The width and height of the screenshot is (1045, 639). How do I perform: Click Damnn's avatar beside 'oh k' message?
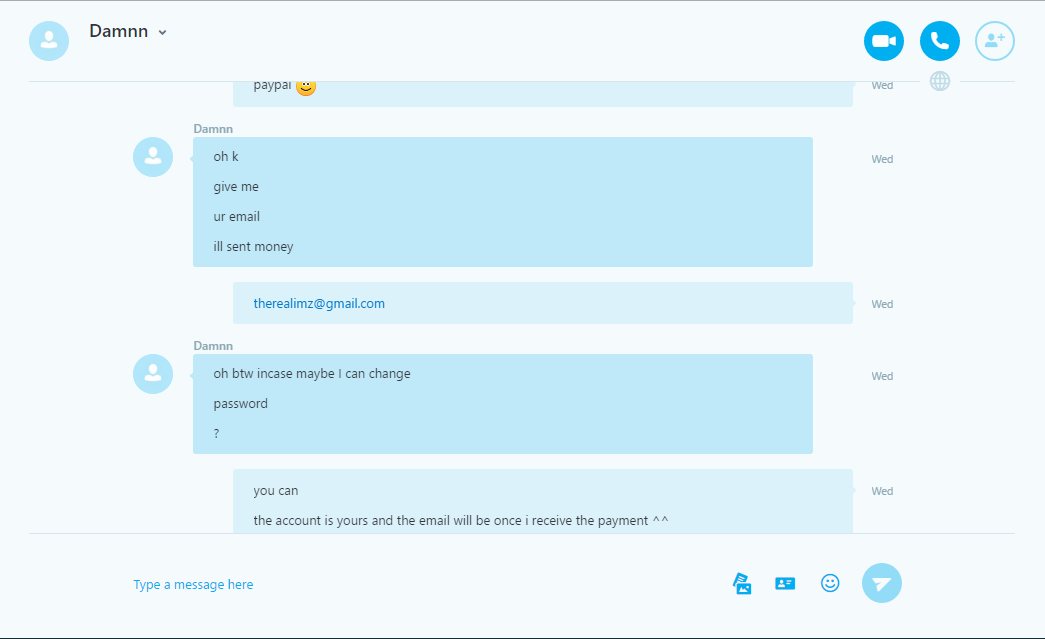(153, 157)
